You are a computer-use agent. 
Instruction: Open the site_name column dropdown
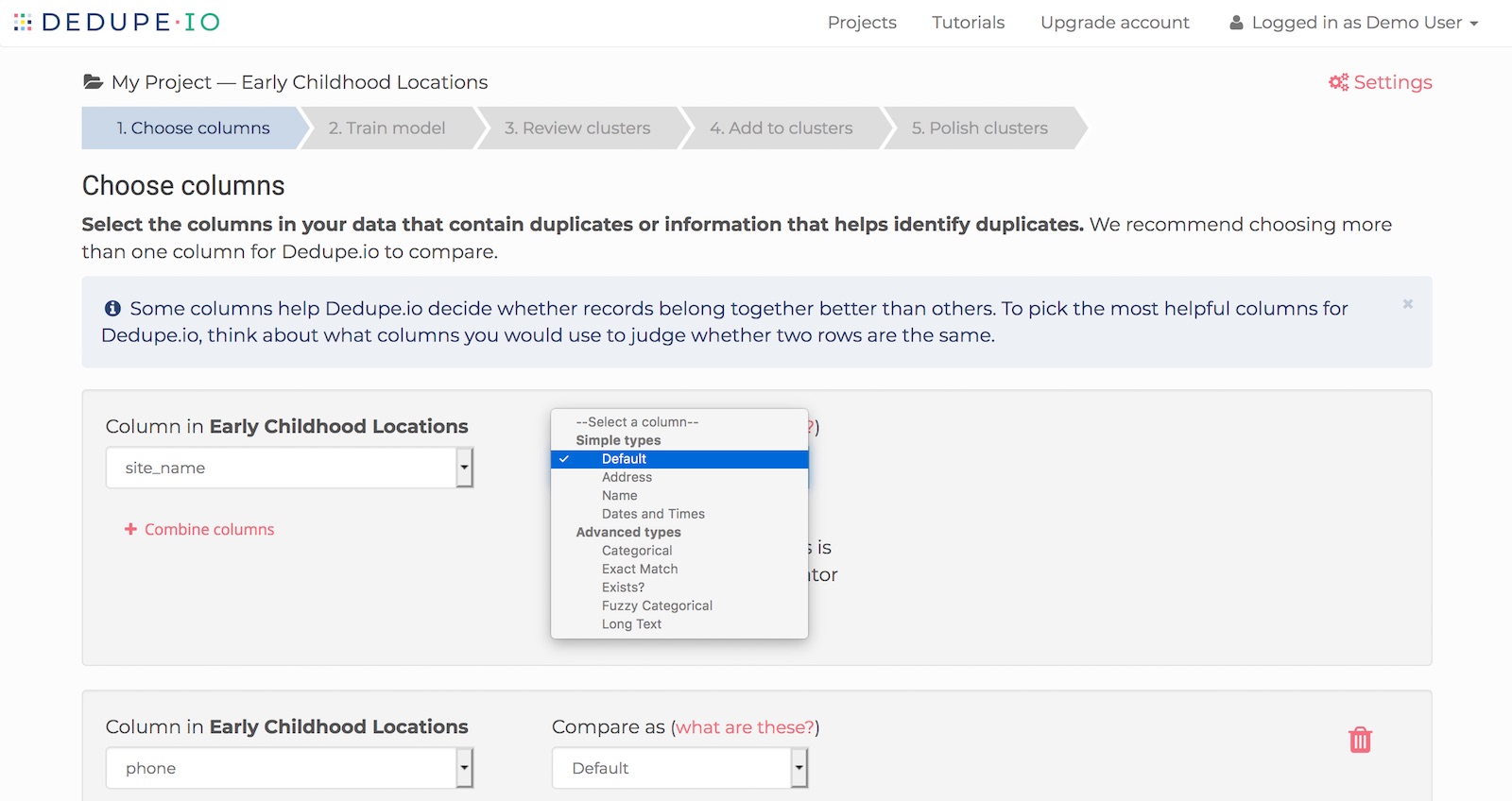(289, 468)
